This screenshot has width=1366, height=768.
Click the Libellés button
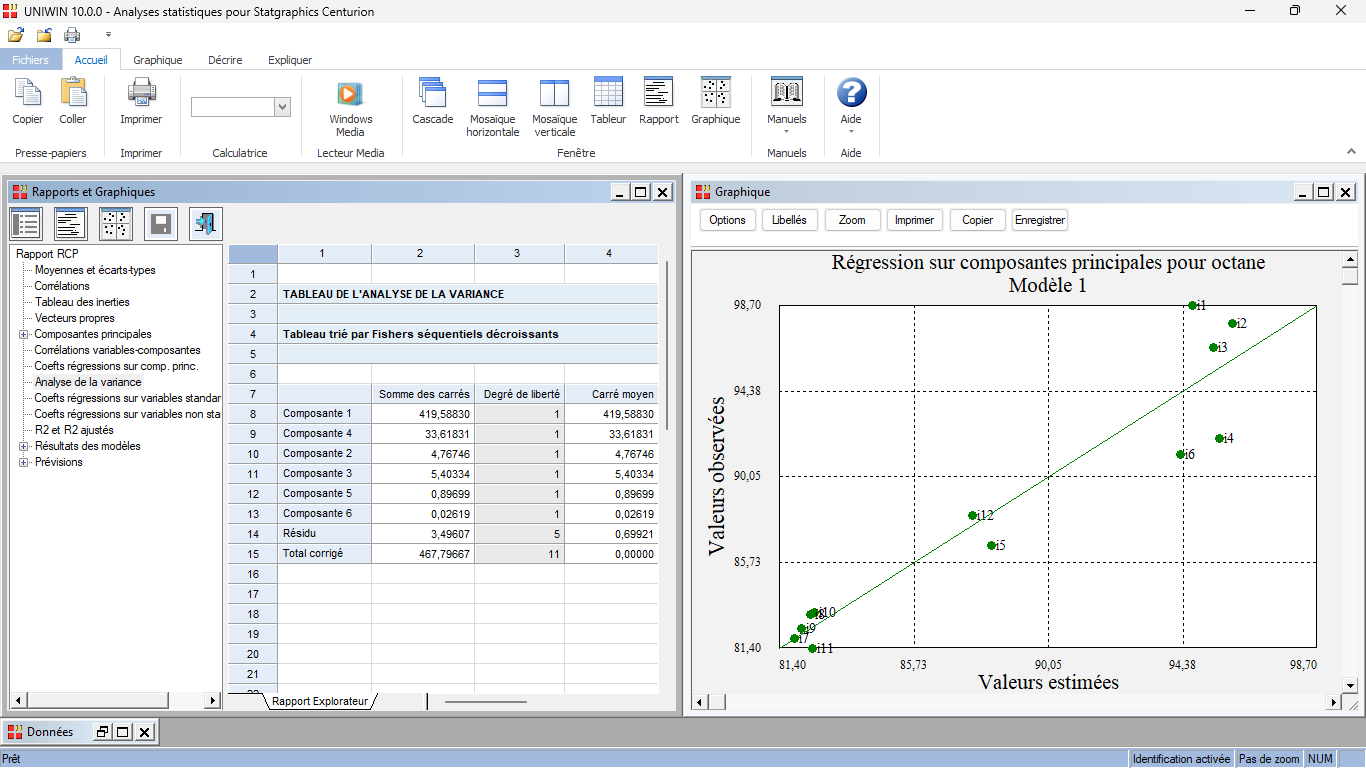pyautogui.click(x=790, y=220)
